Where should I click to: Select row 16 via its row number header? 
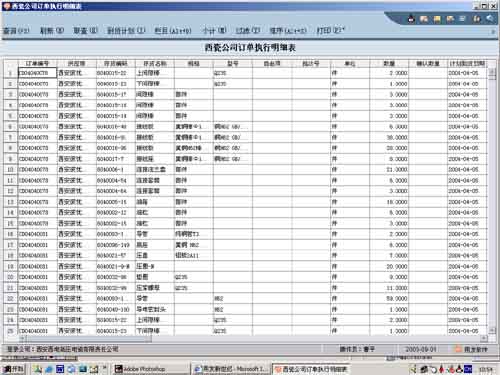click(10, 234)
